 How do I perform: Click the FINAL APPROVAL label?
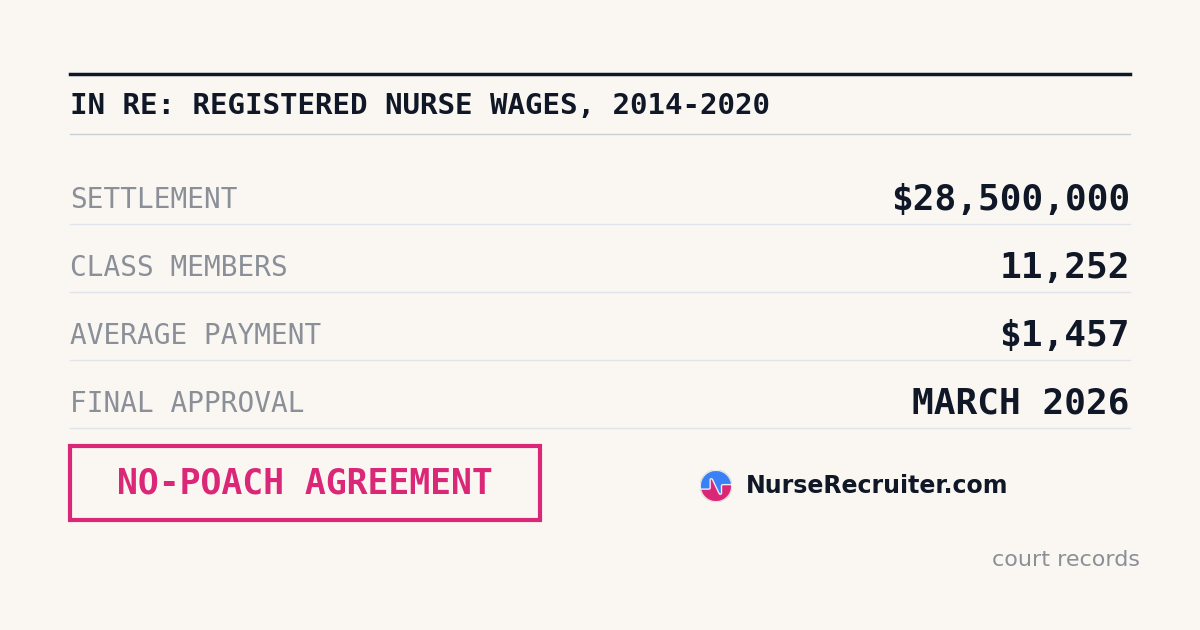click(187, 403)
